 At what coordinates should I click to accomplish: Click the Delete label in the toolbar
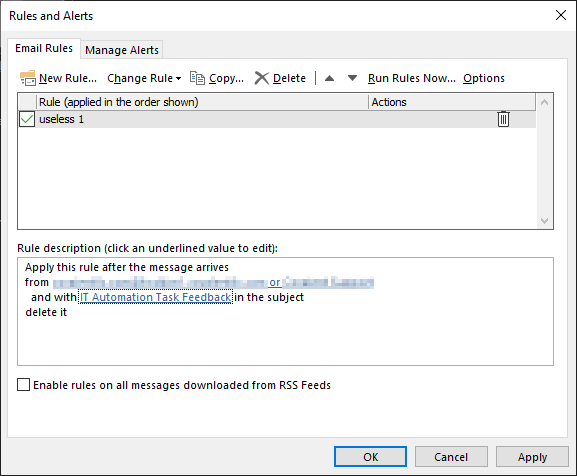(x=289, y=78)
